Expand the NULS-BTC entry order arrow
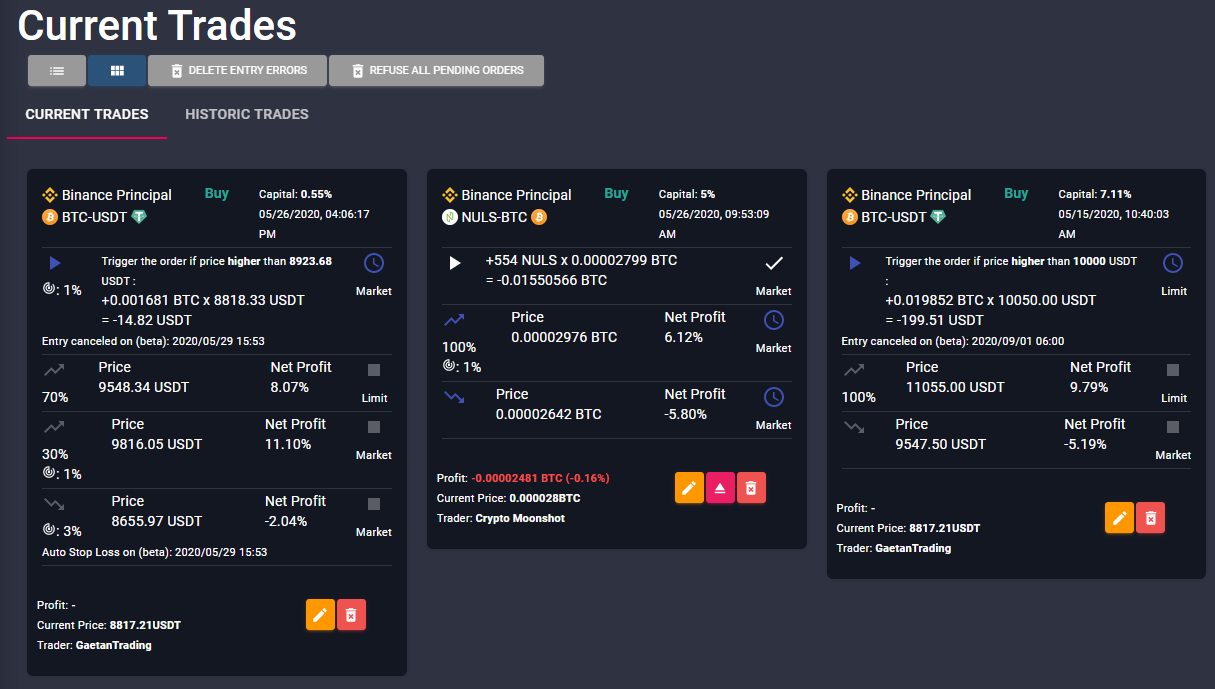Image resolution: width=1215 pixels, height=689 pixels. coord(455,263)
